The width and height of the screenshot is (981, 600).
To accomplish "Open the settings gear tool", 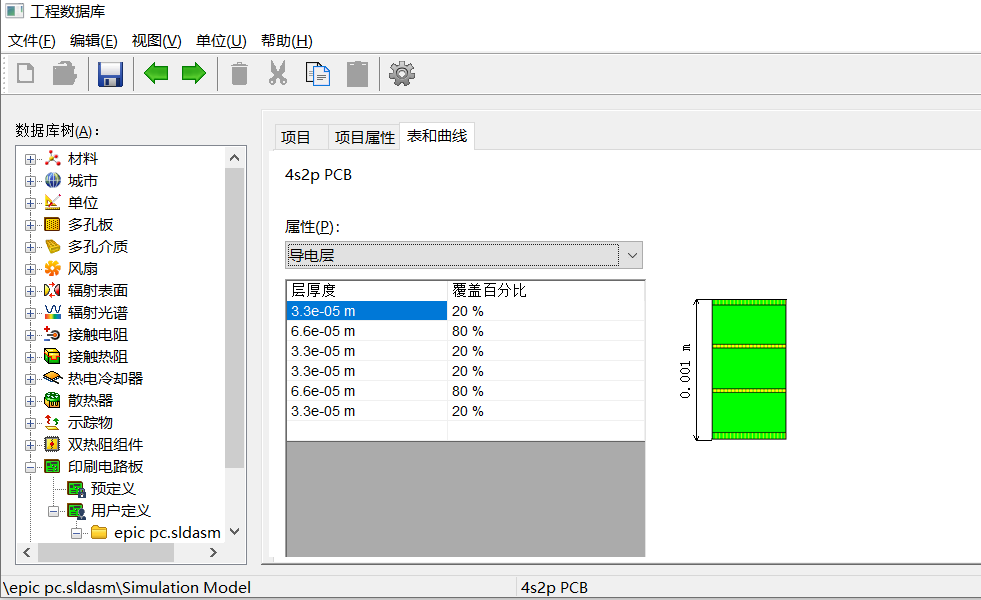I will (x=401, y=73).
